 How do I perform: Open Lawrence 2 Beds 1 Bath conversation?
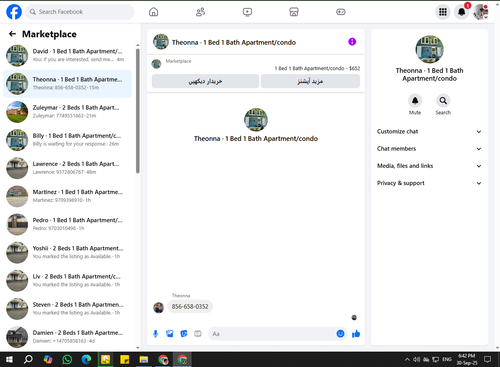[67, 168]
